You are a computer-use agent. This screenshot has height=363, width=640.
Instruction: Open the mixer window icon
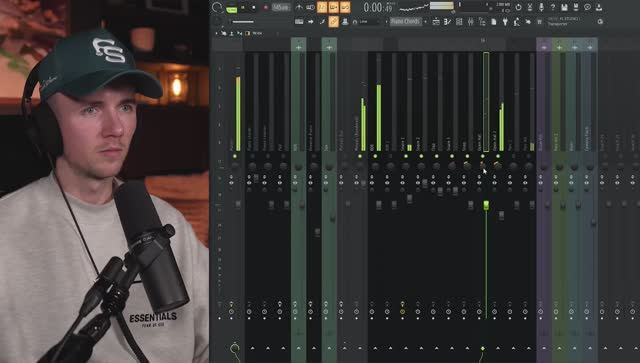pyautogui.click(x=470, y=22)
